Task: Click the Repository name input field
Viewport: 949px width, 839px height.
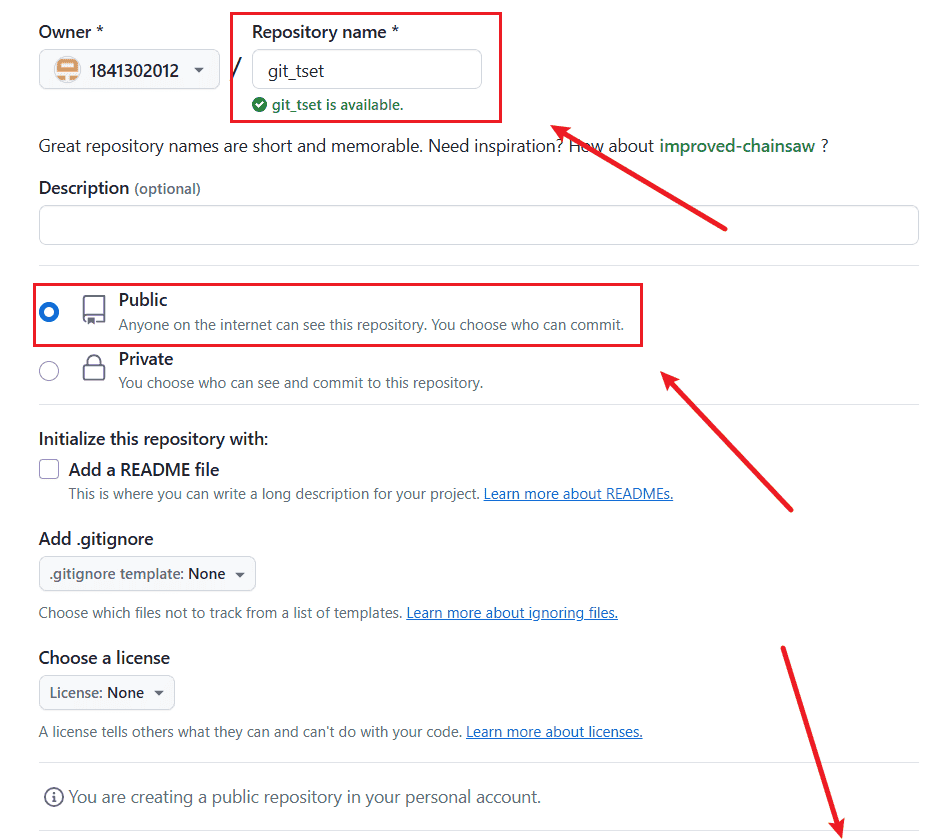Action: click(x=366, y=70)
